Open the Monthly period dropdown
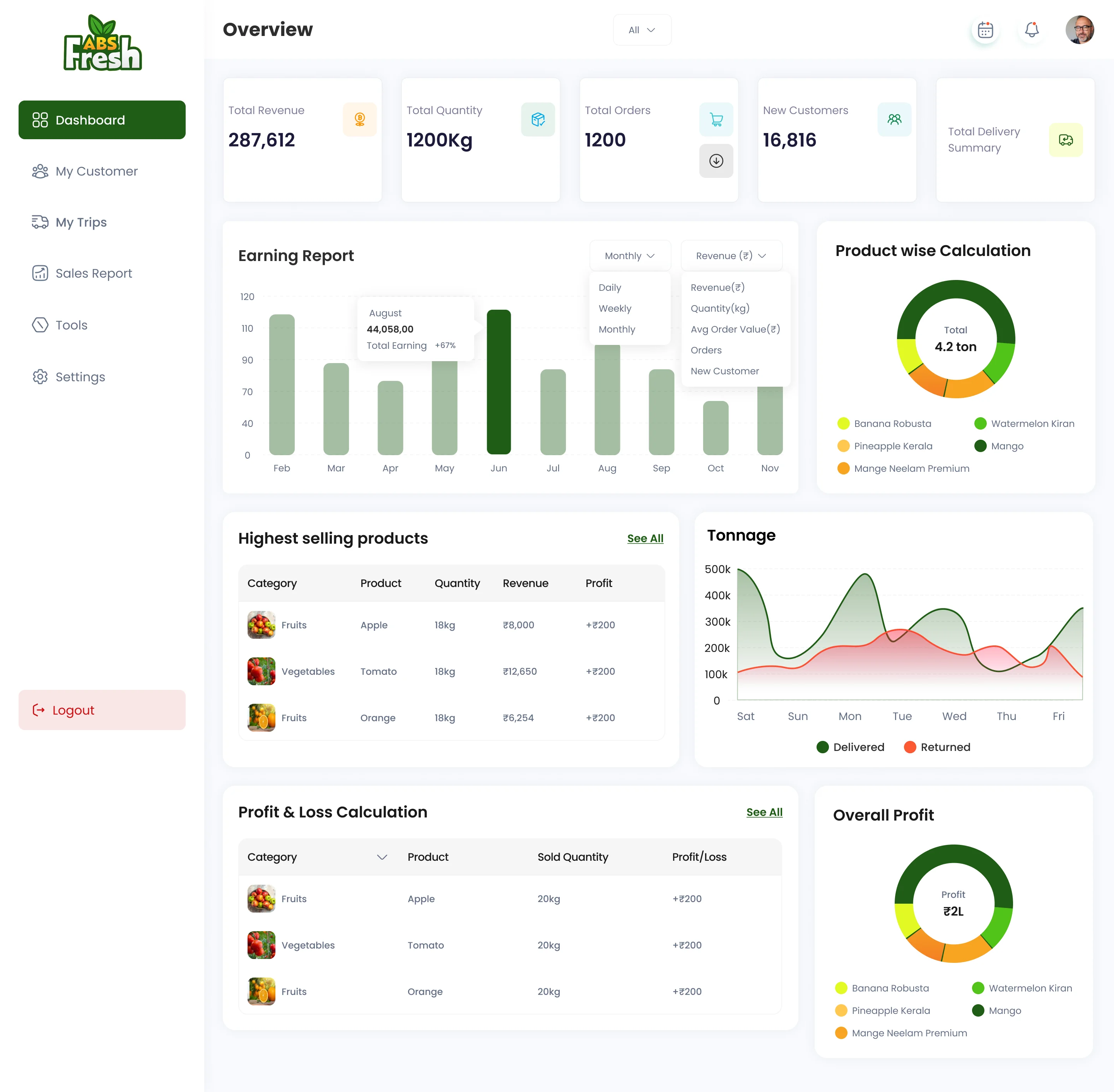 (630, 256)
